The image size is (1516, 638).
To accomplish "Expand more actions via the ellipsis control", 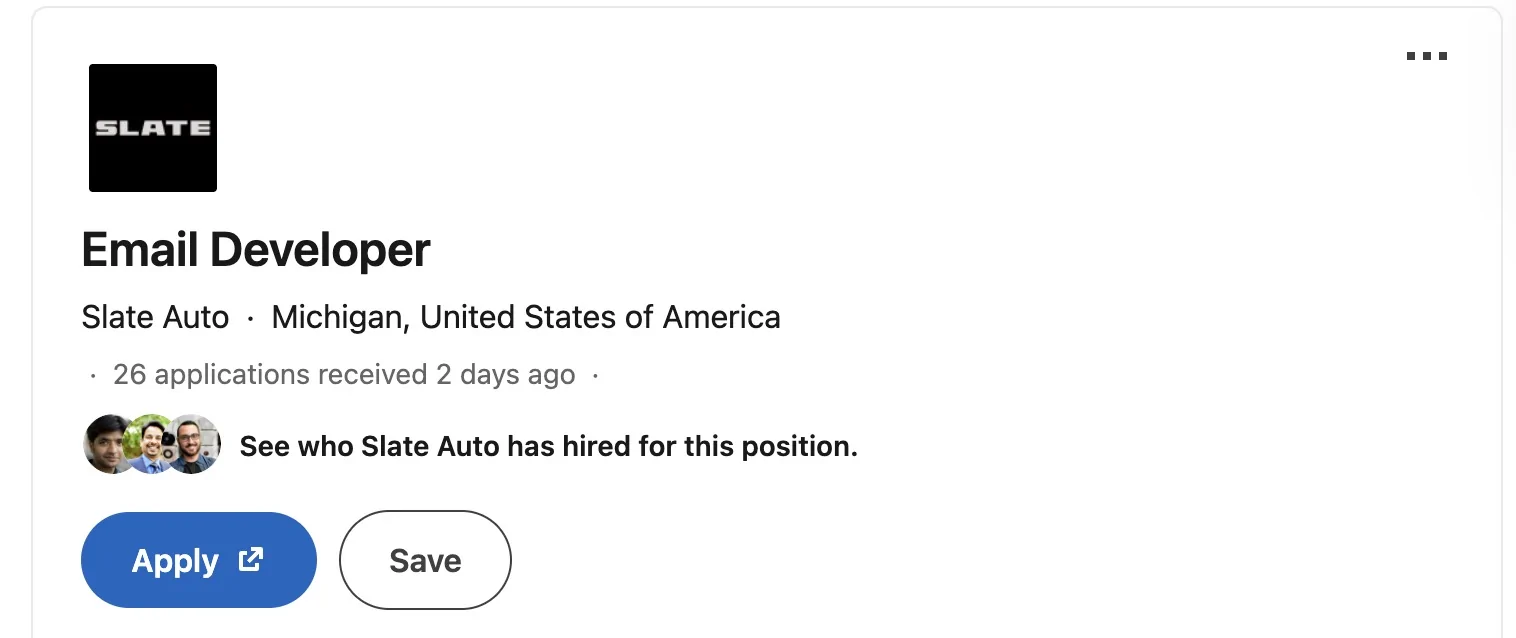I will [1426, 56].
